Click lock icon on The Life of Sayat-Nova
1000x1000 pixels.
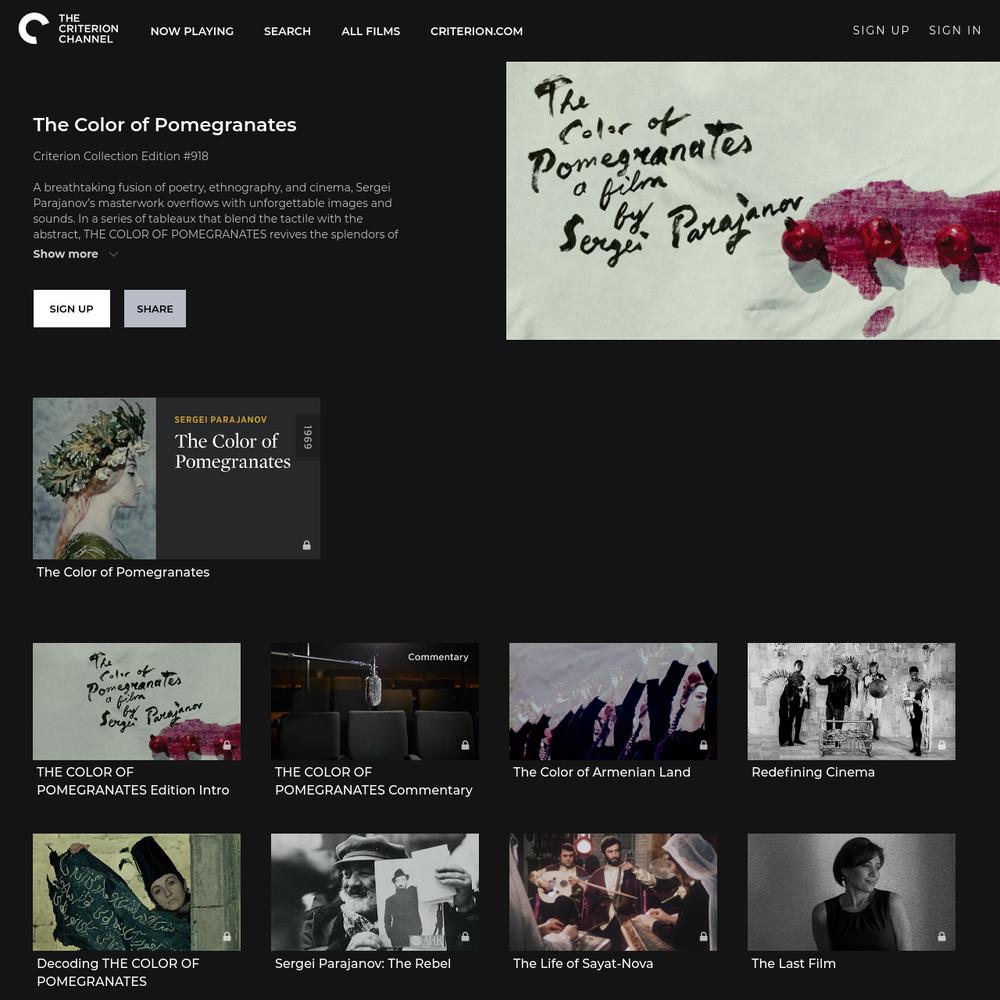pyautogui.click(x=703, y=936)
